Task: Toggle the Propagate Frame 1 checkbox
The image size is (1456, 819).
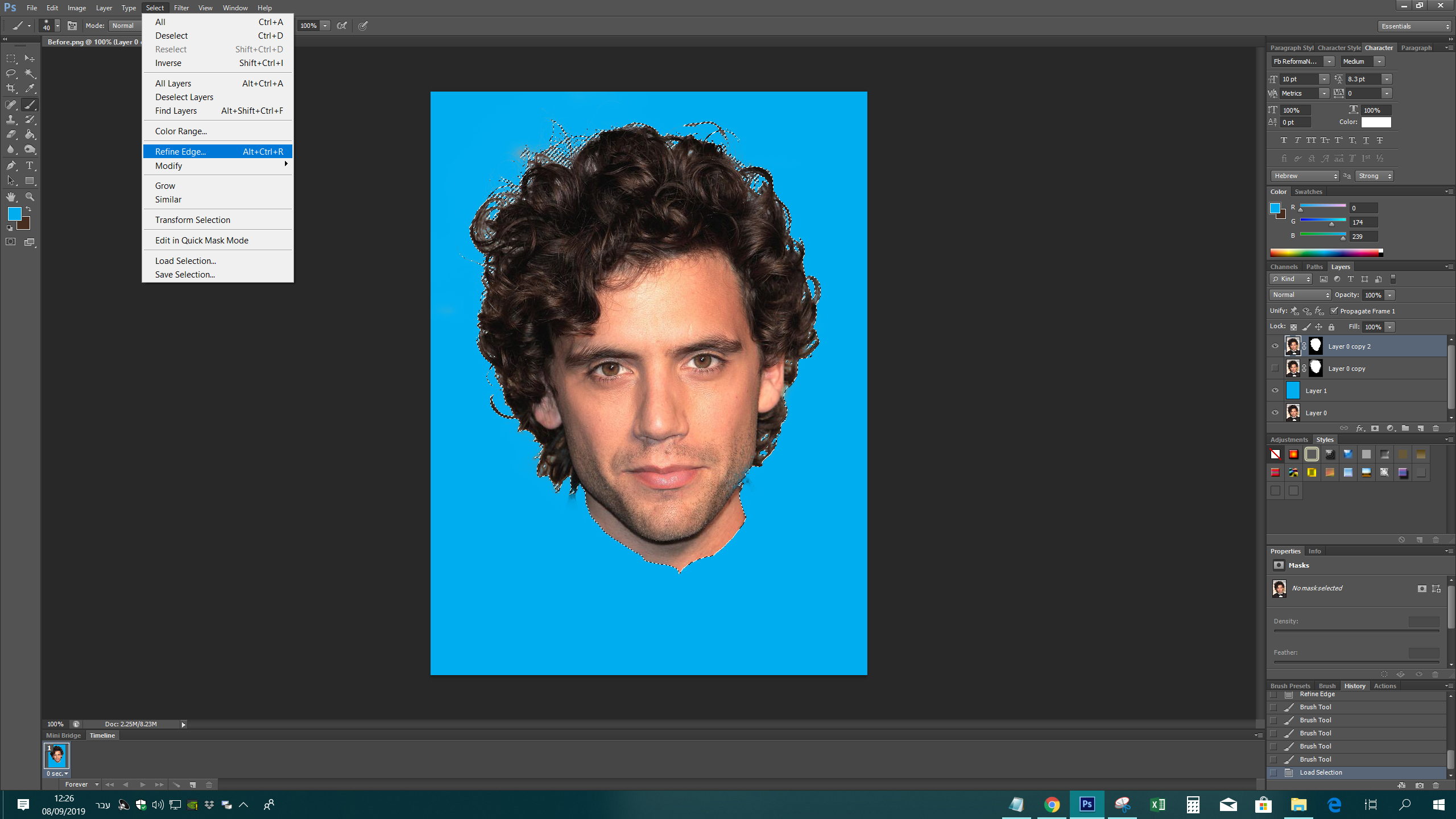Action: [x=1334, y=311]
